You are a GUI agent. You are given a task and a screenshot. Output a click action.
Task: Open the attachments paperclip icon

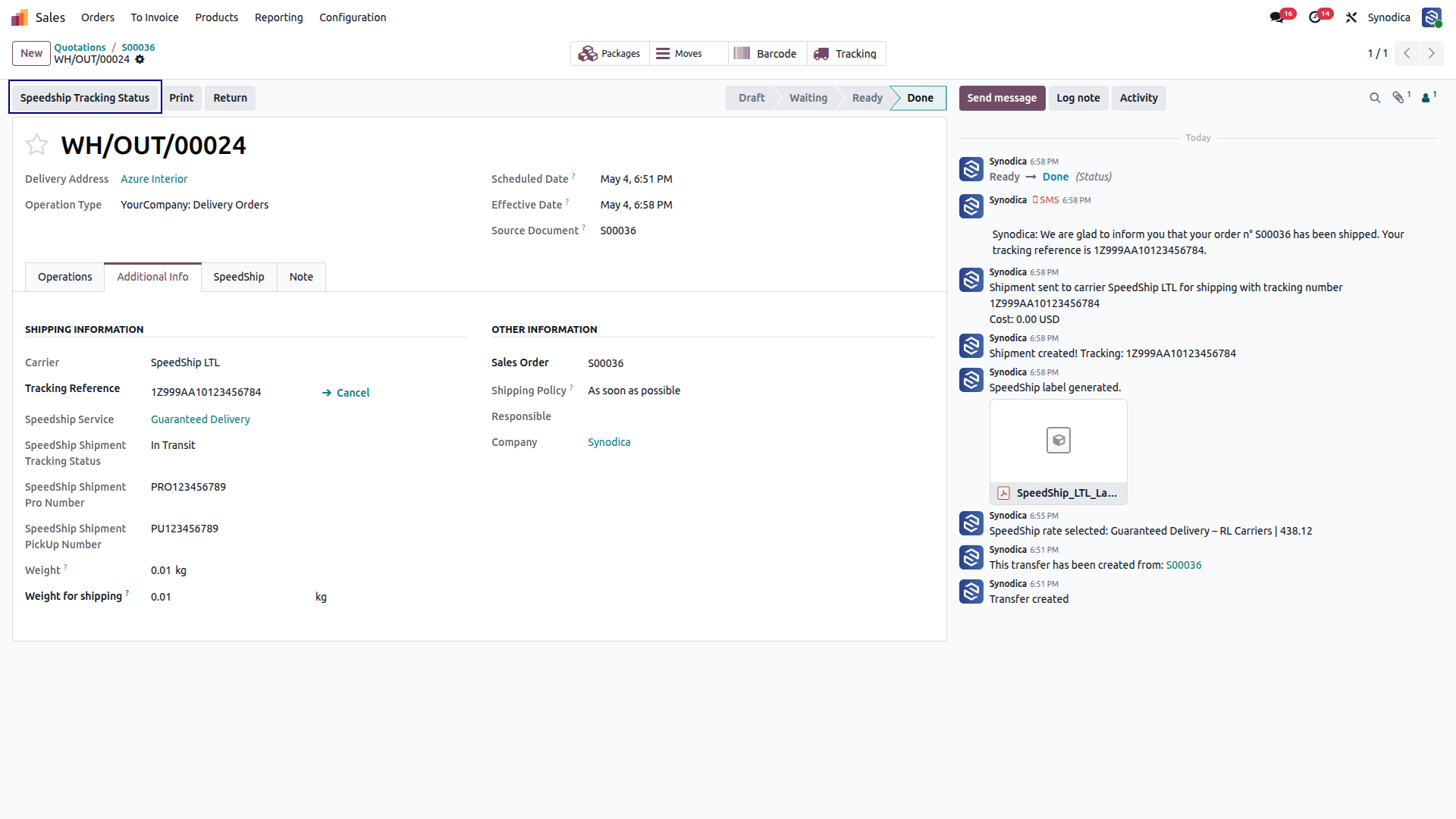click(1398, 98)
